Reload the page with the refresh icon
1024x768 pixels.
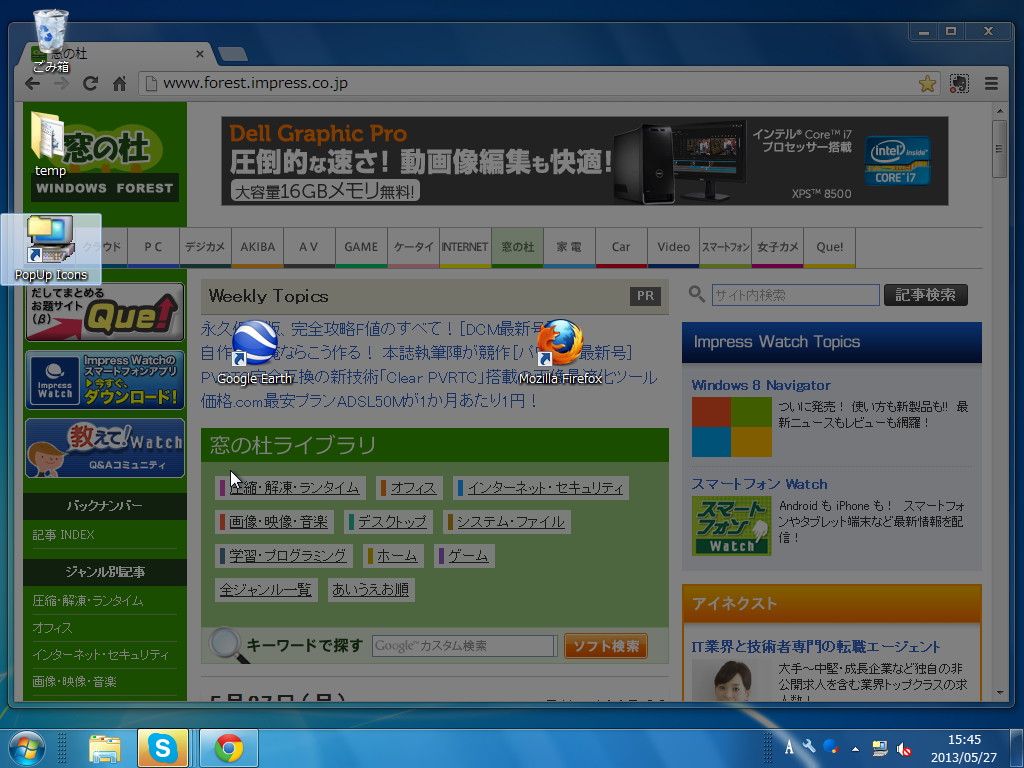click(90, 84)
